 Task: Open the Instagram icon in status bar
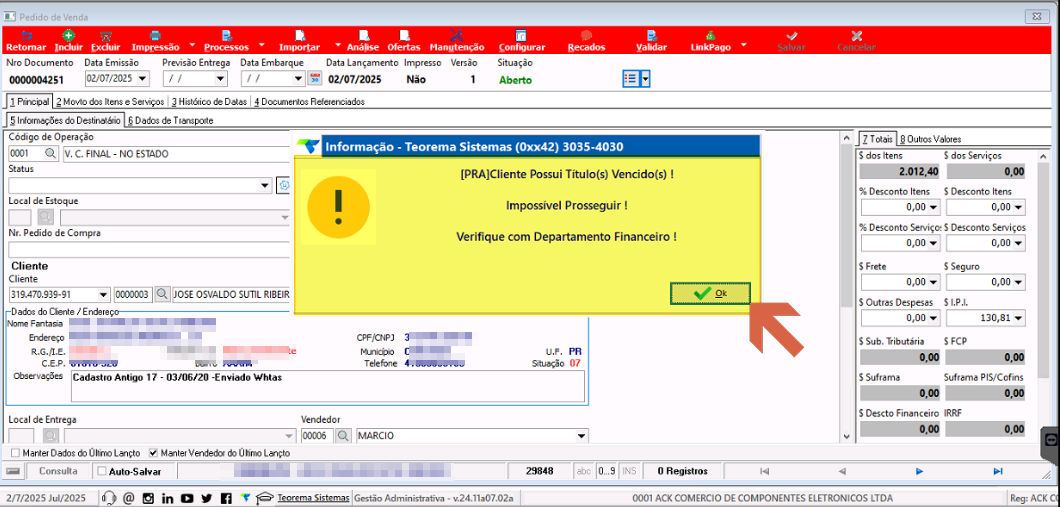pos(148,498)
